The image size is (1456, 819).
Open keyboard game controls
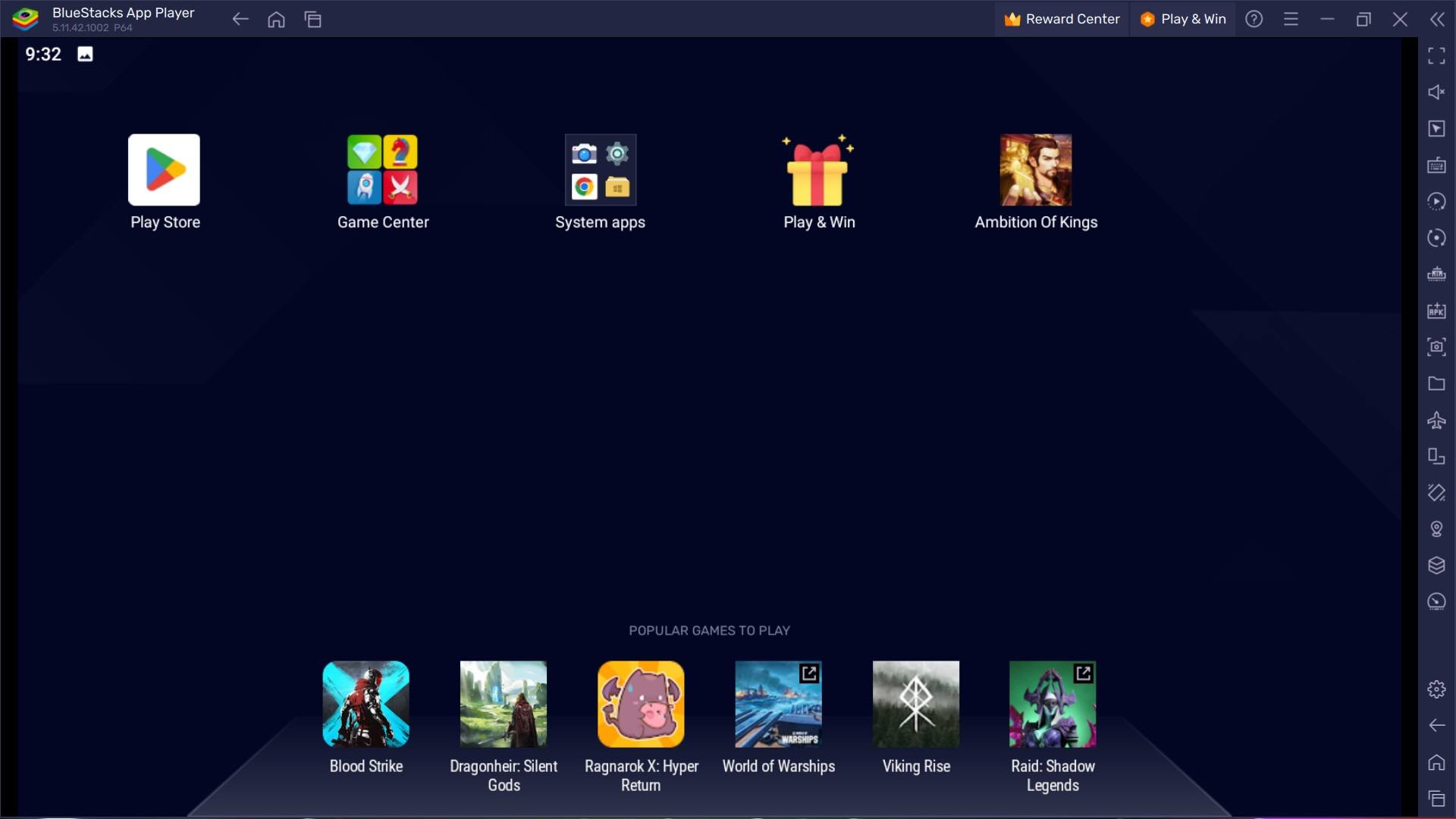(x=1436, y=165)
